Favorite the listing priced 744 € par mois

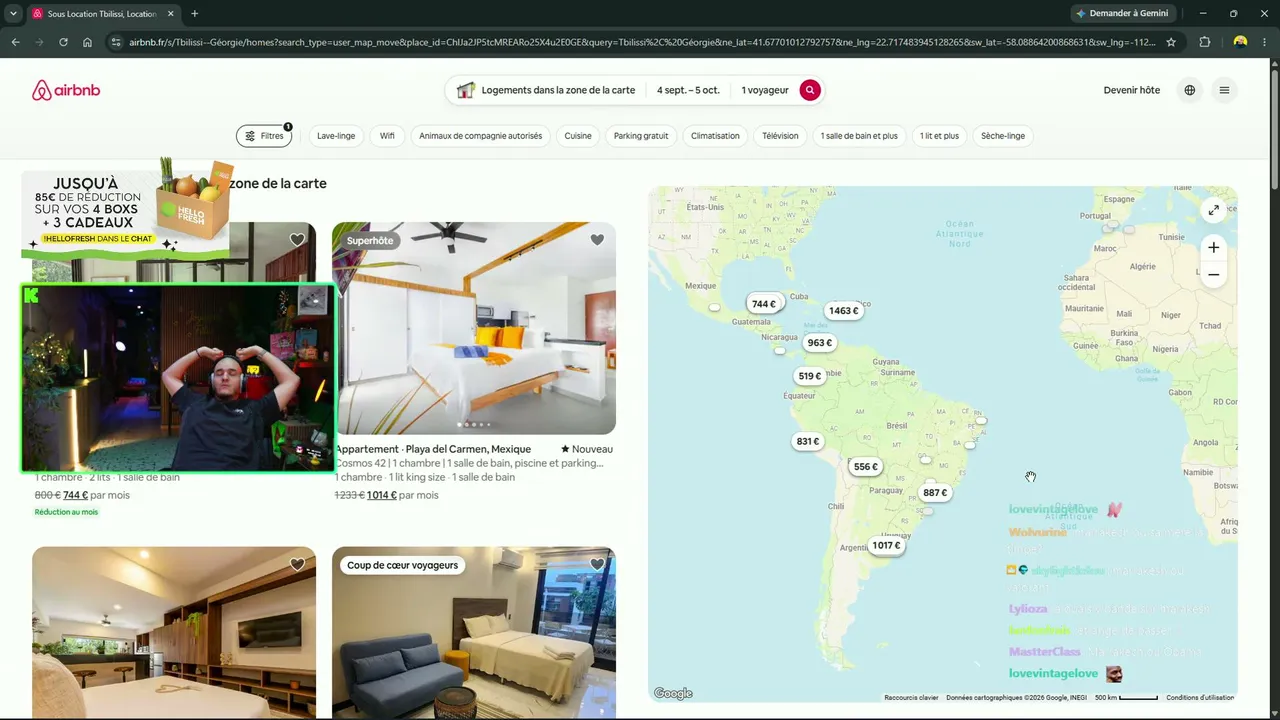[297, 240]
